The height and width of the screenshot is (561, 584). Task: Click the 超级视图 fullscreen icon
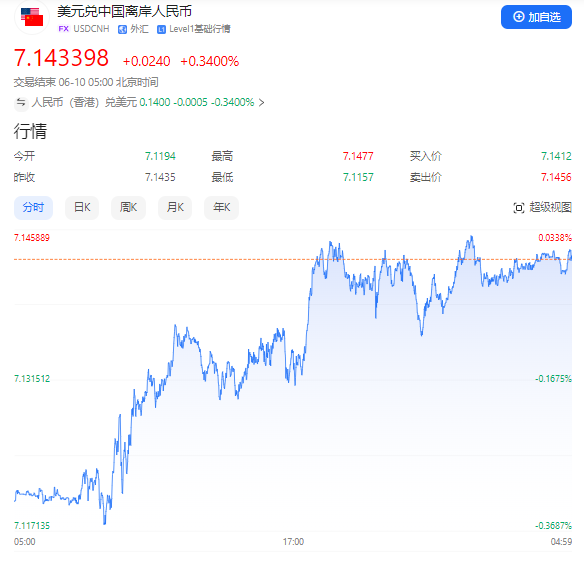click(x=518, y=207)
